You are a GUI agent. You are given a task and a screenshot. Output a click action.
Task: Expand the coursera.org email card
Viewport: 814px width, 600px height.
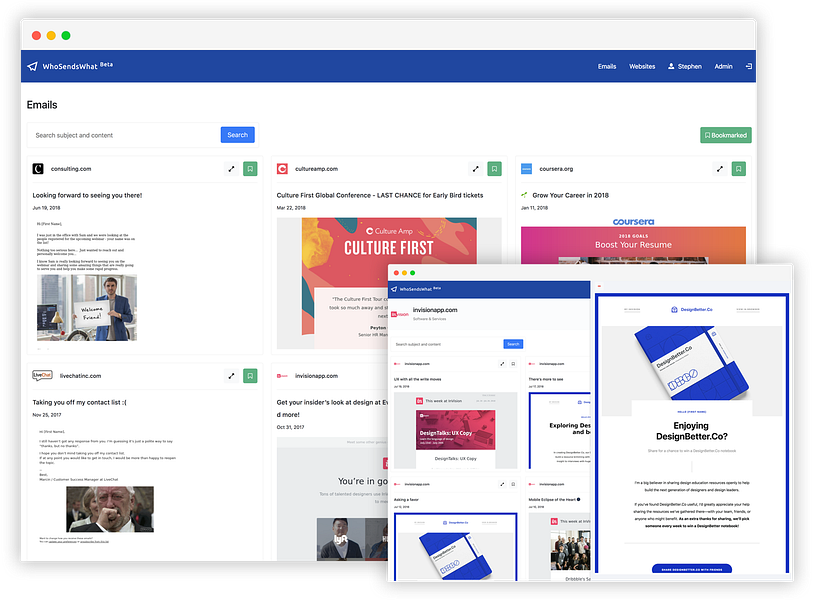[720, 169]
